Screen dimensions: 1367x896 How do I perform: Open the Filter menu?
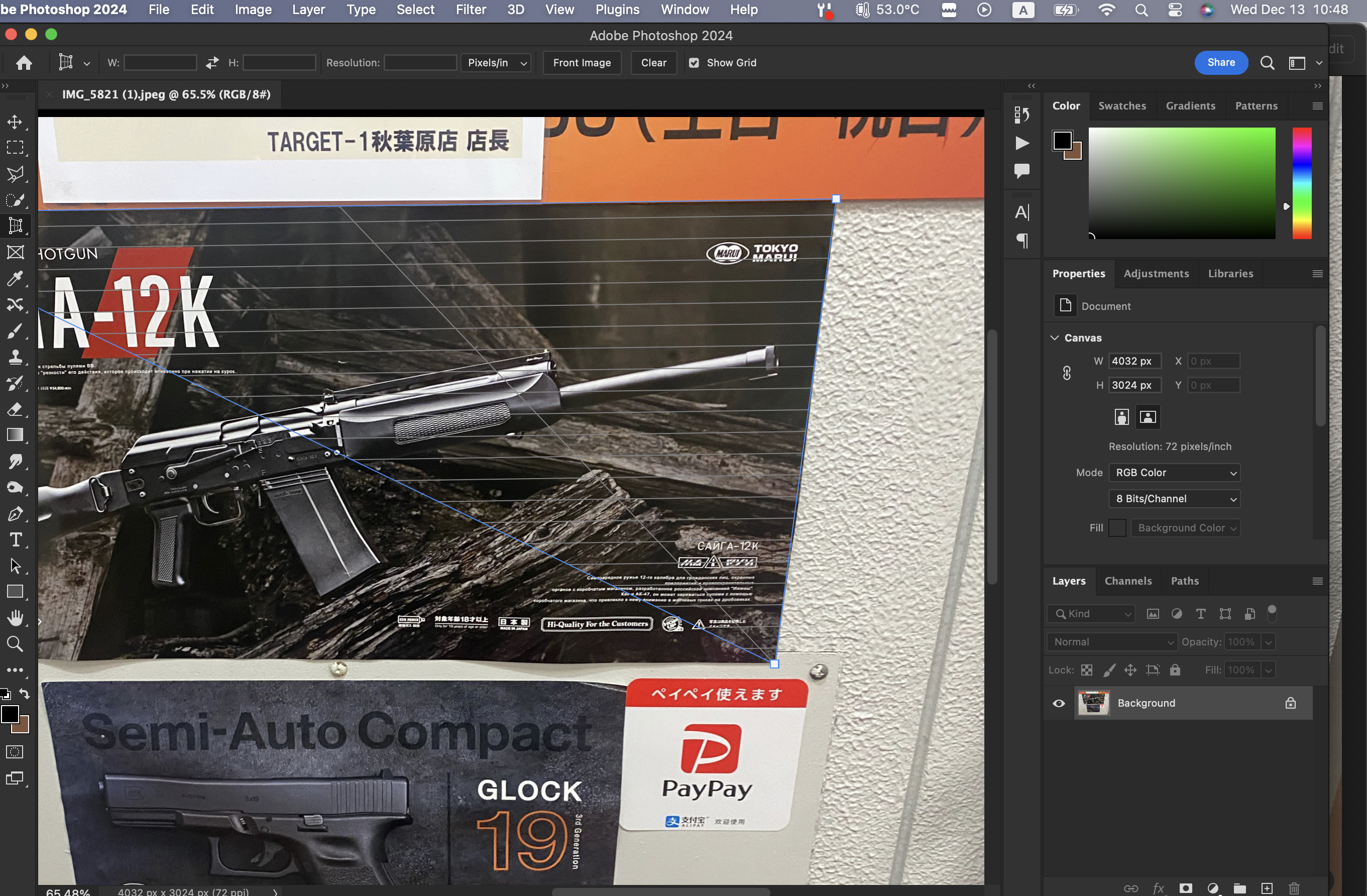coord(471,10)
